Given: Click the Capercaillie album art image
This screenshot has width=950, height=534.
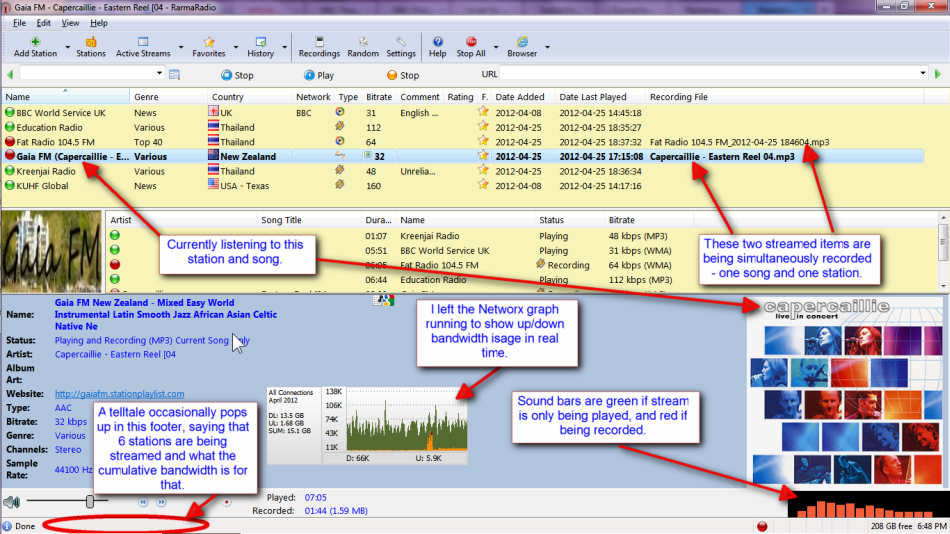Looking at the screenshot, I should point(846,391).
